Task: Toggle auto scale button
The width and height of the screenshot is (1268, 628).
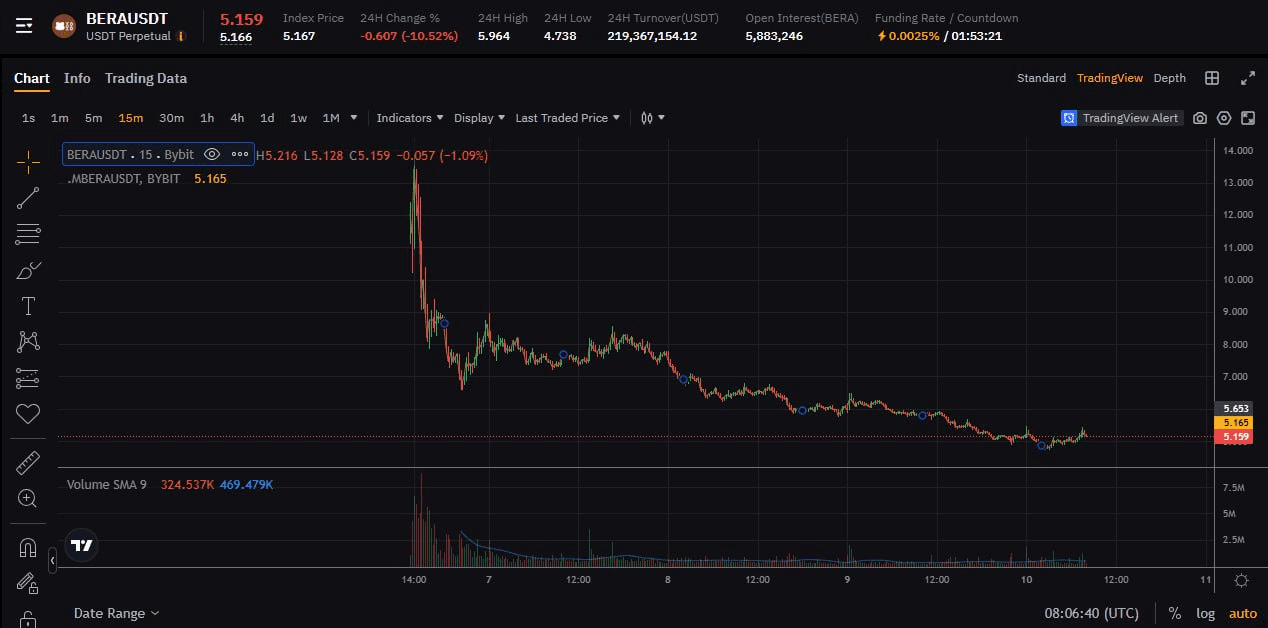Action: pos(1243,613)
